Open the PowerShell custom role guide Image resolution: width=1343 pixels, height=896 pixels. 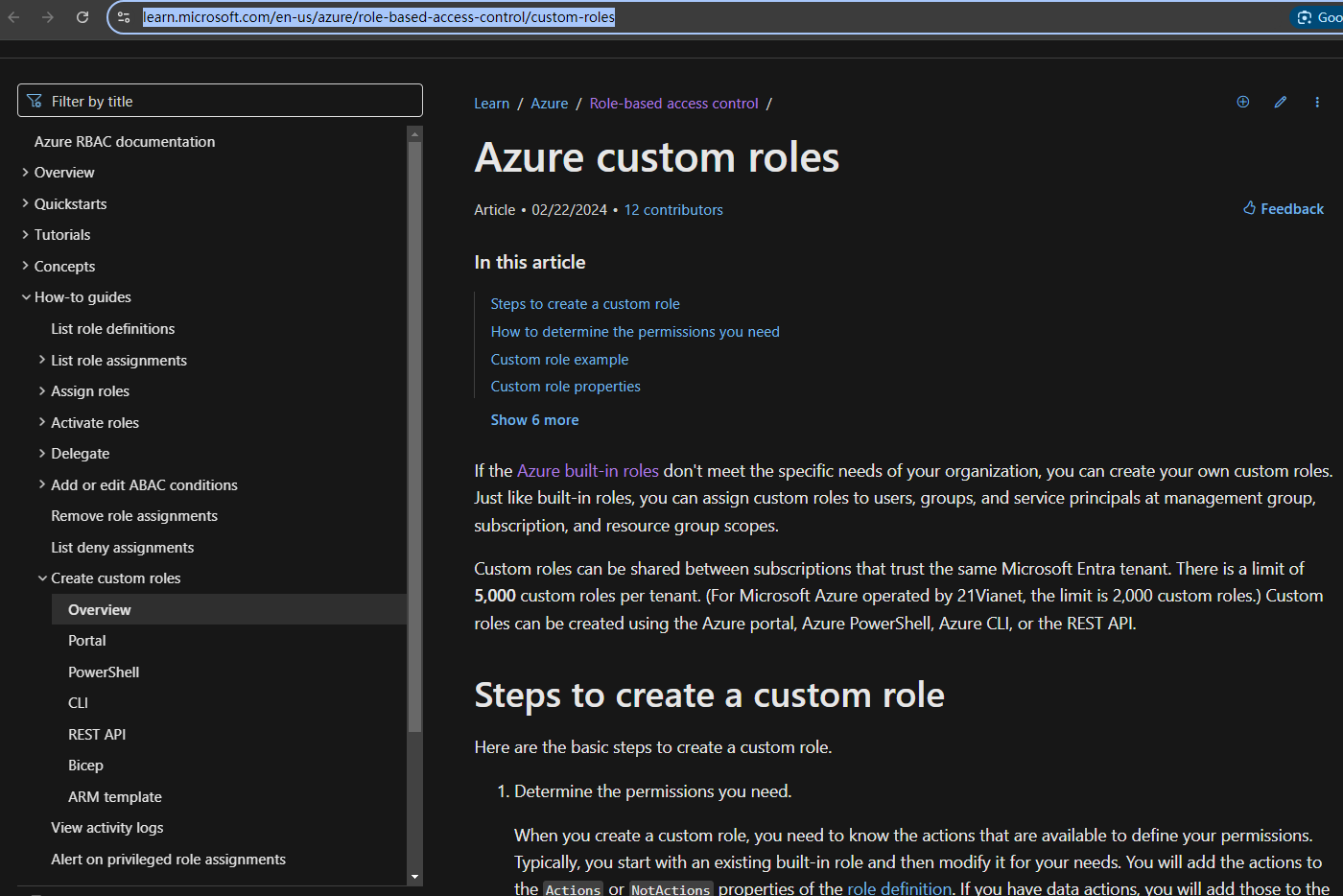coord(104,672)
